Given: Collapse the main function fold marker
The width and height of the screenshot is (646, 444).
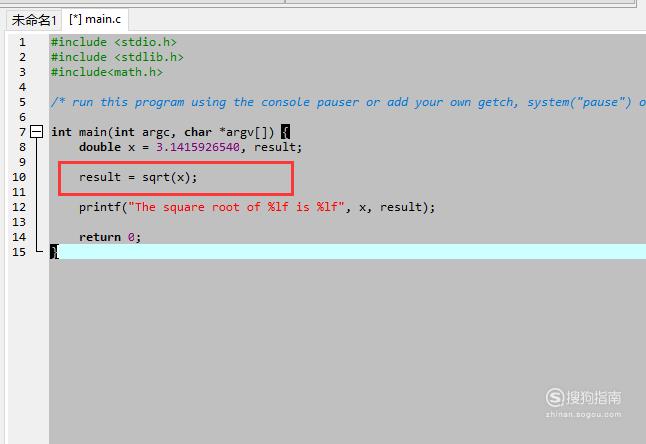Looking at the screenshot, I should (x=37, y=132).
